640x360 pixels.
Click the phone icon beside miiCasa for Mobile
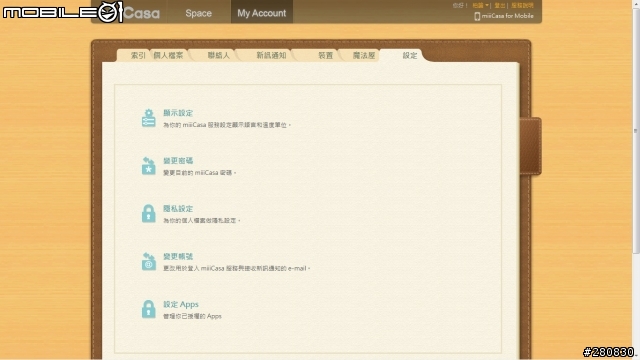pyautogui.click(x=477, y=16)
